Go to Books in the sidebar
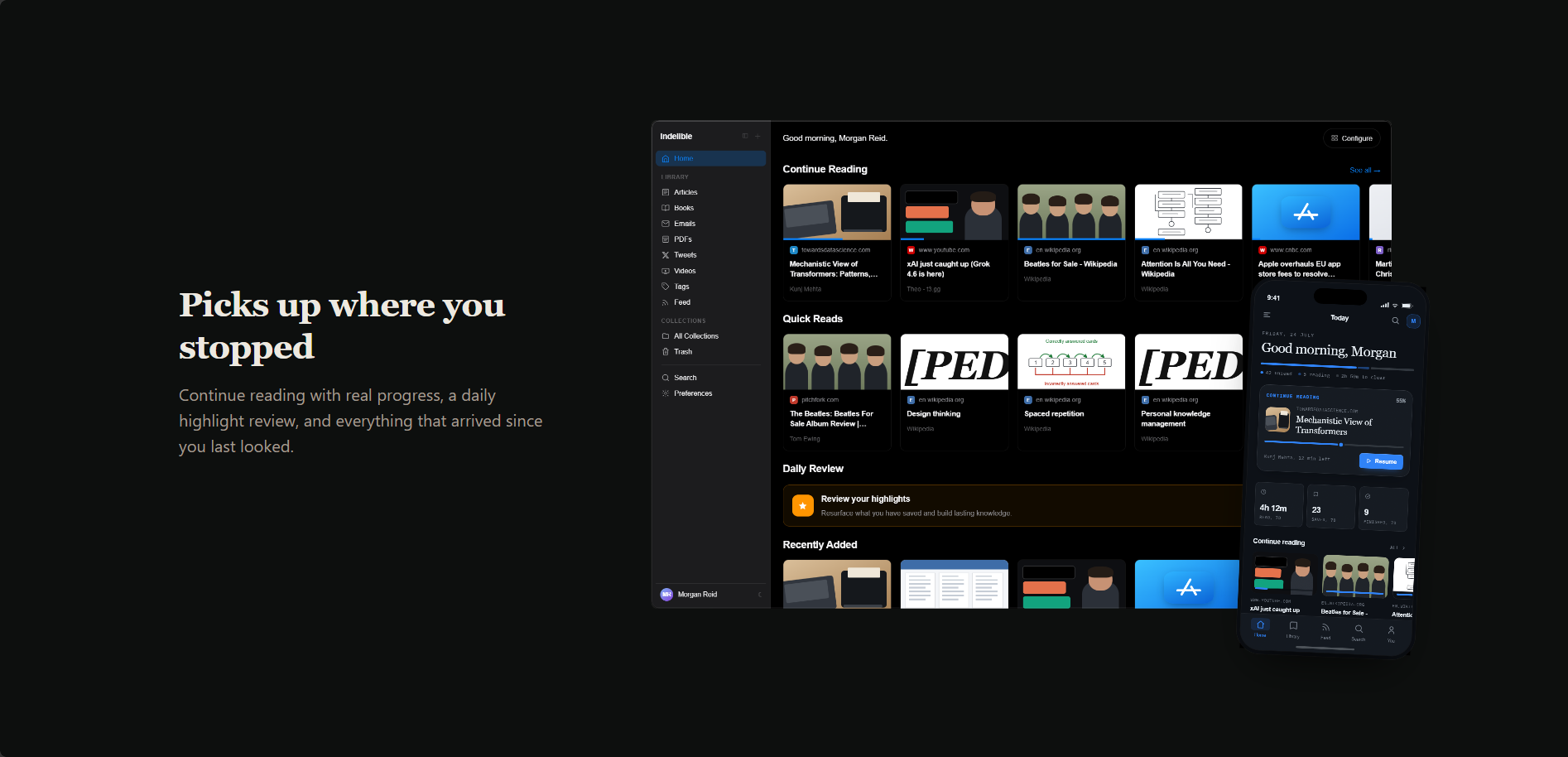1568x757 pixels. 710,208
